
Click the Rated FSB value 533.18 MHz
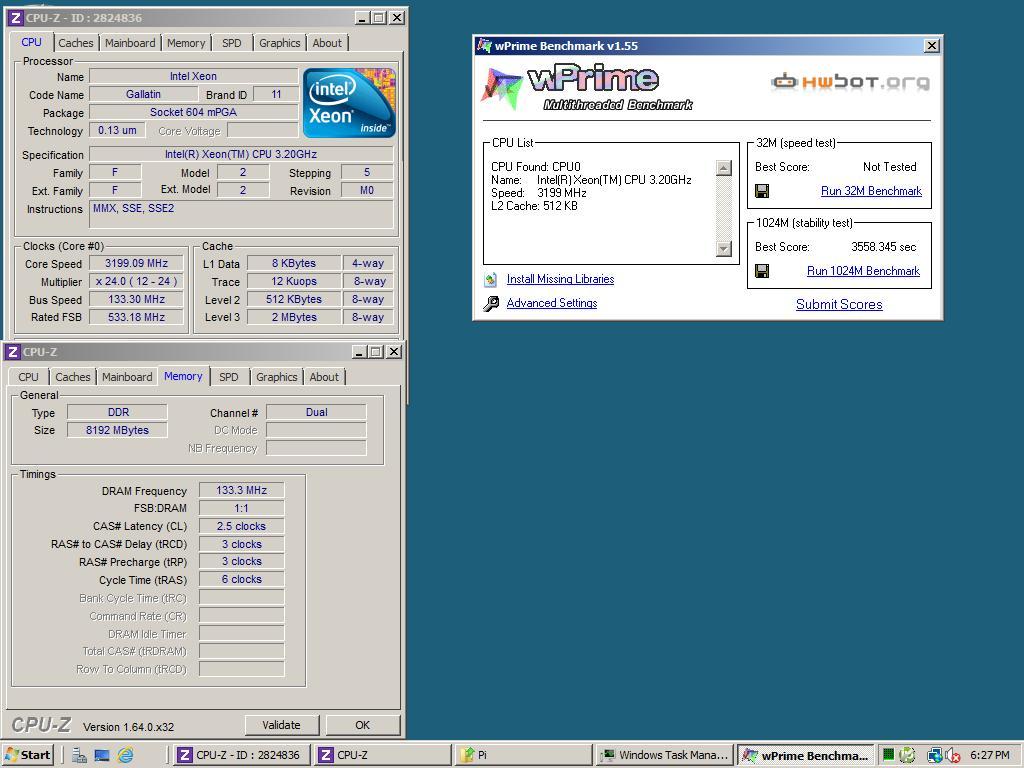(x=136, y=317)
